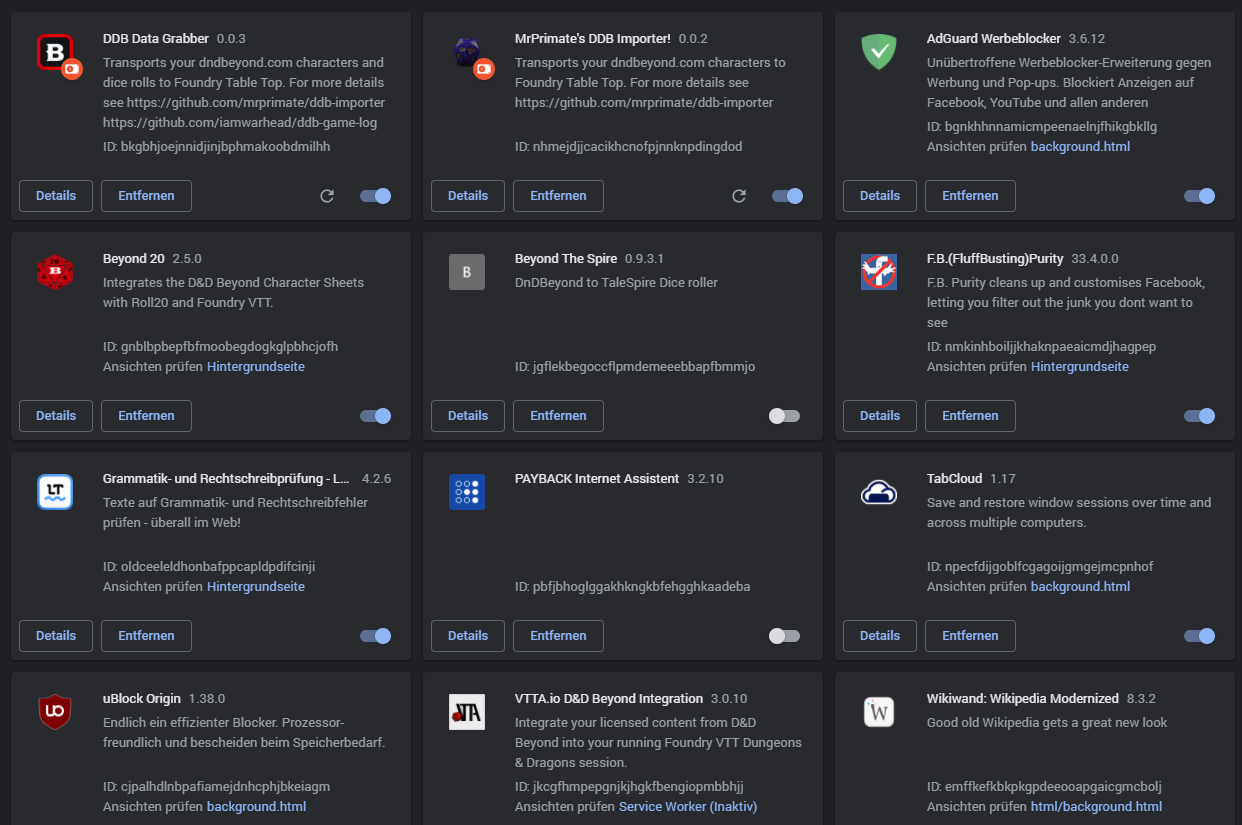Click the VTTA.io extension icon
The height and width of the screenshot is (825, 1242).
(x=467, y=712)
